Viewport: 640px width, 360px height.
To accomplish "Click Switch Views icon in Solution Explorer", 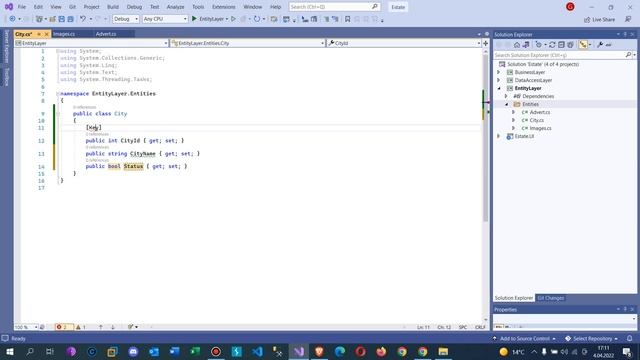I will click(526, 45).
